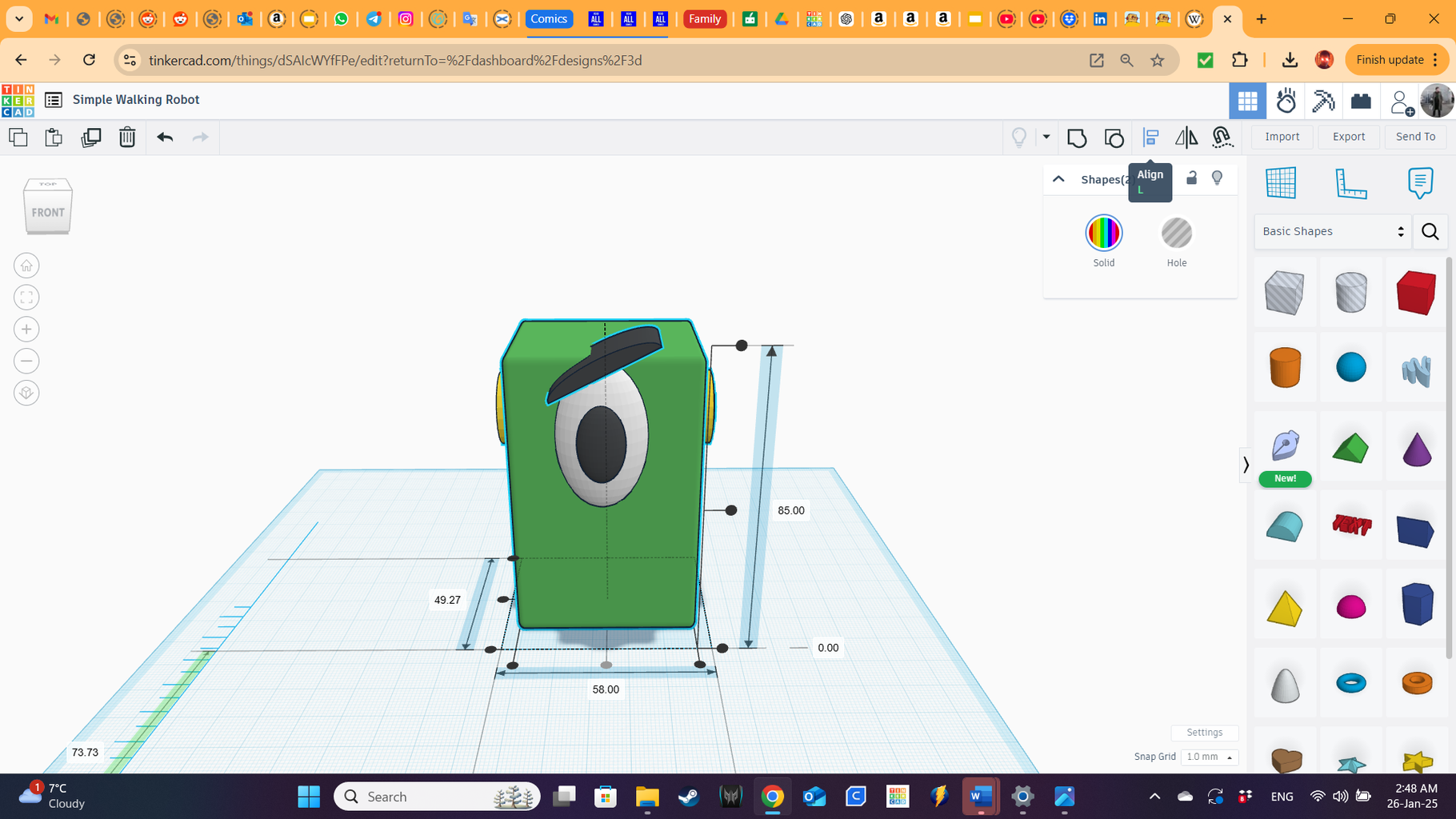Pick the yellow Pyramid shape
Viewport: 1456px width, 819px height.
(1285, 608)
